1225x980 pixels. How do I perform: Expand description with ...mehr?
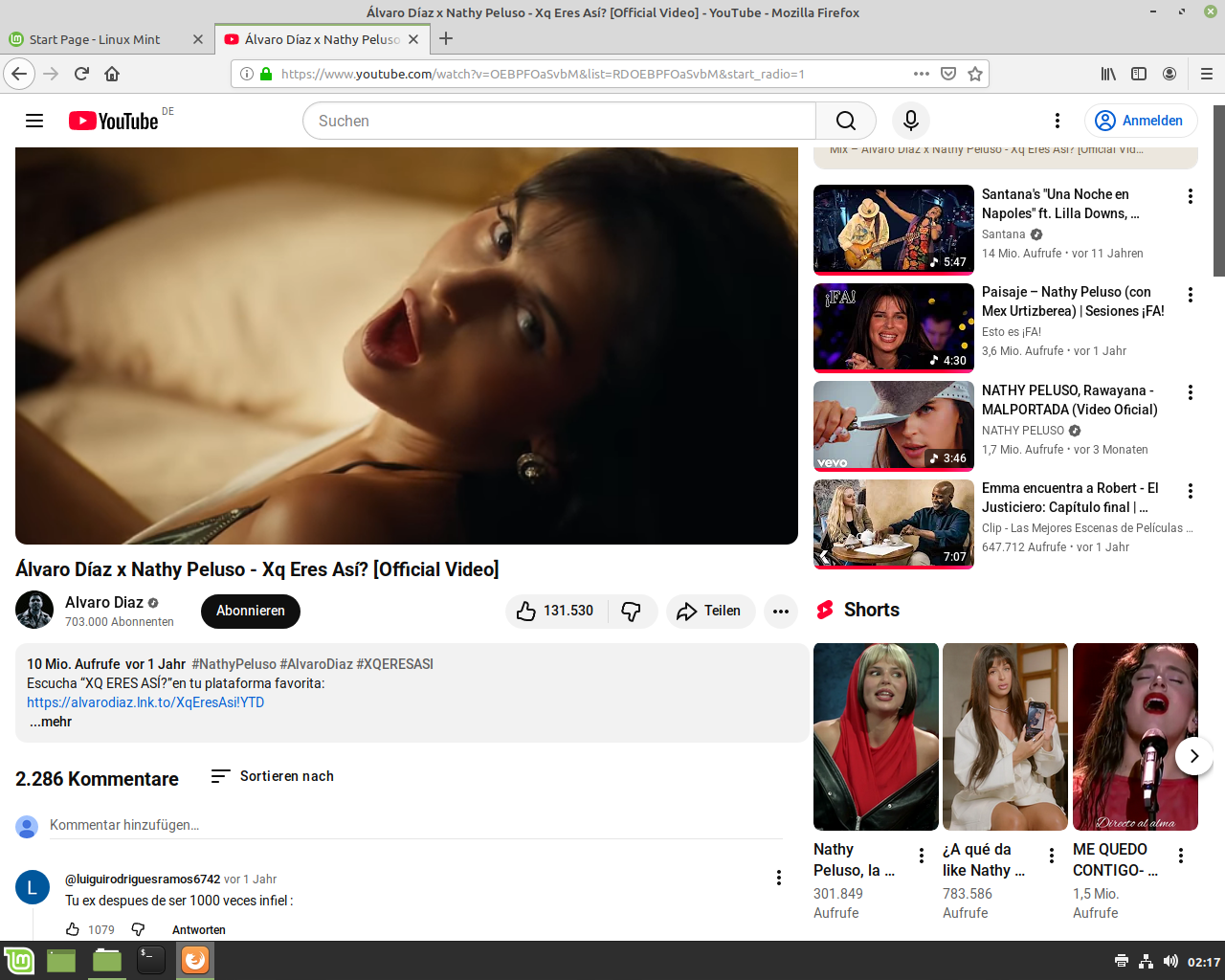pos(51,722)
